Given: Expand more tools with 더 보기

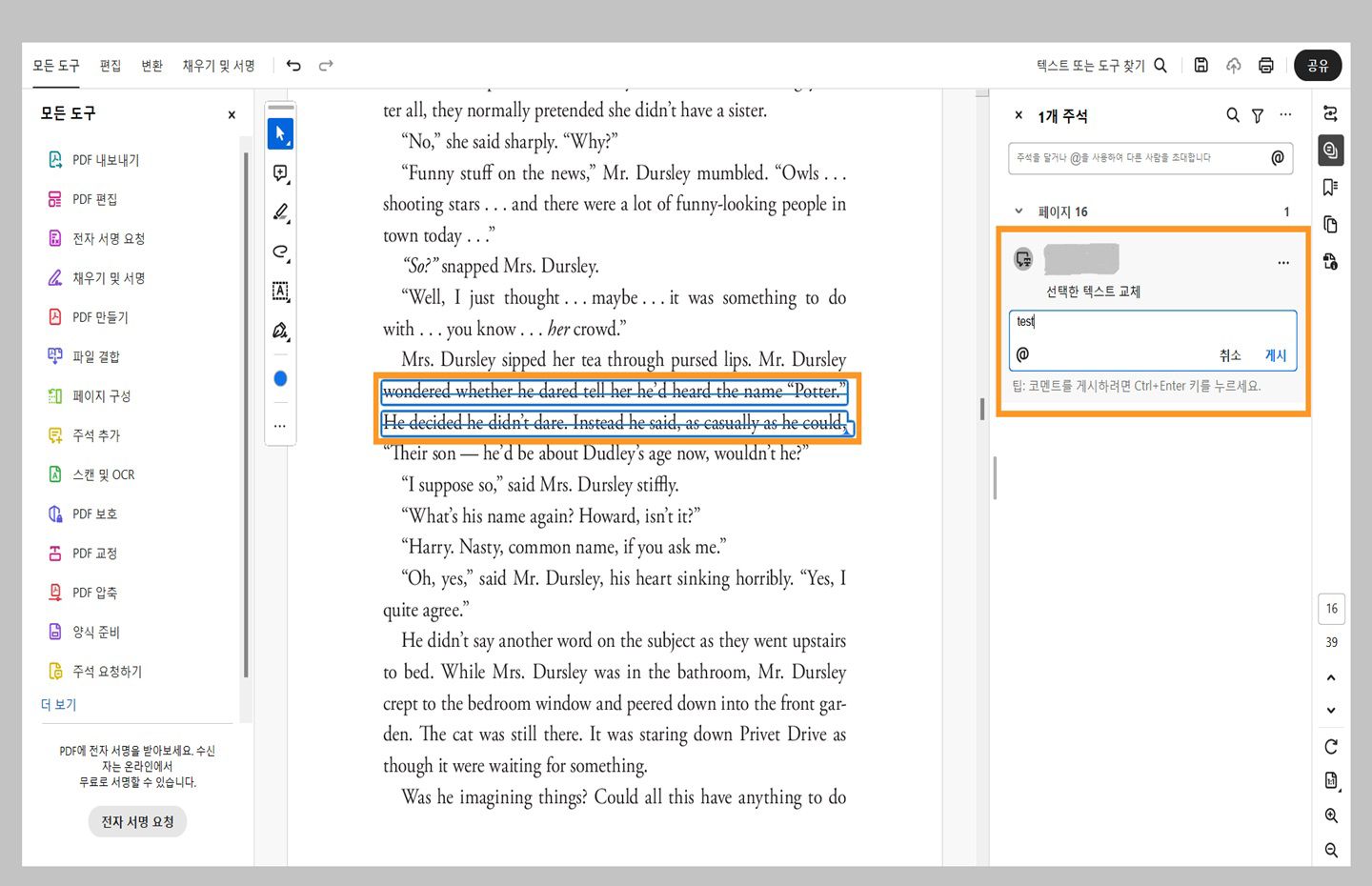Looking at the screenshot, I should click(58, 705).
